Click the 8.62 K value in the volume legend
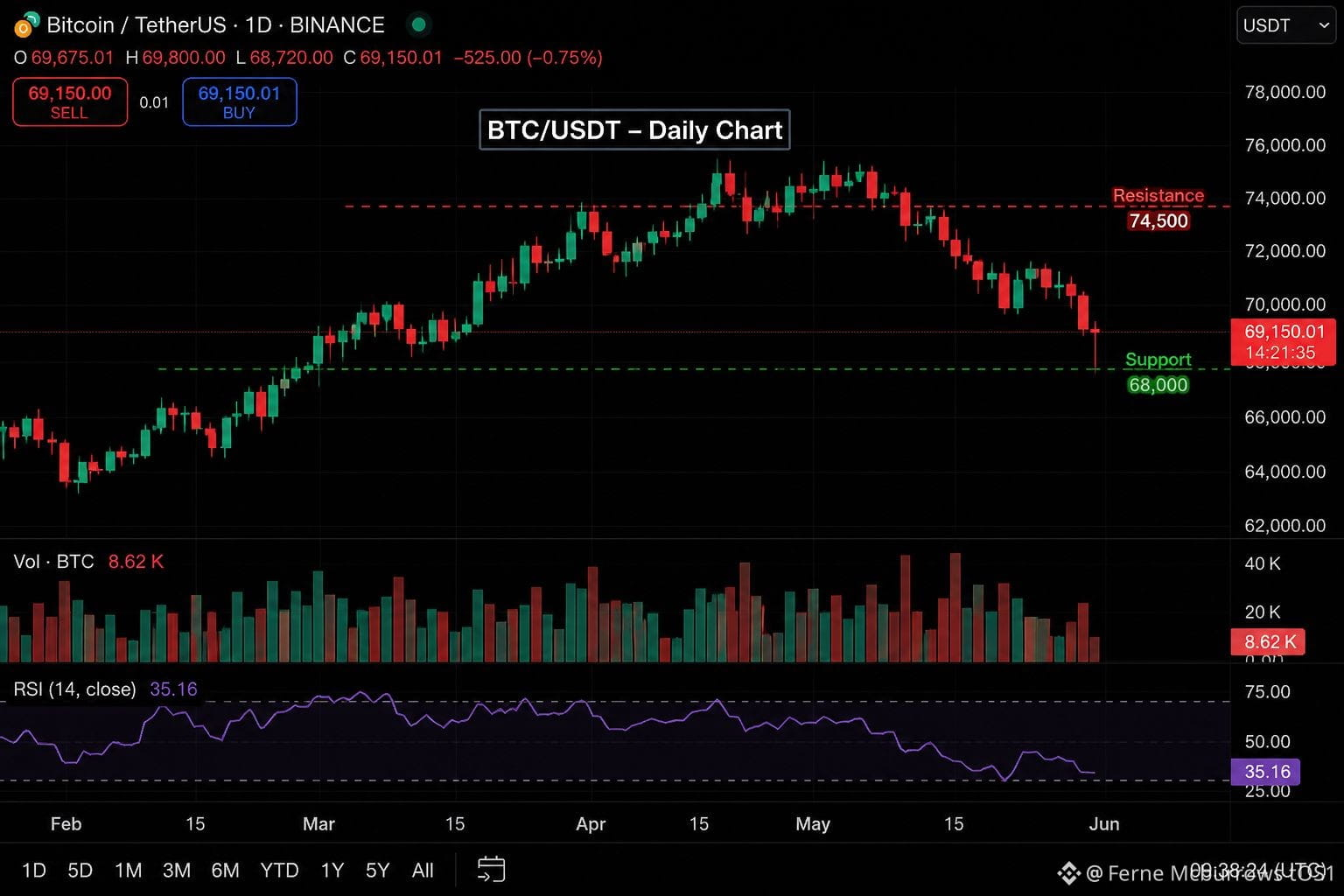 click(x=136, y=562)
